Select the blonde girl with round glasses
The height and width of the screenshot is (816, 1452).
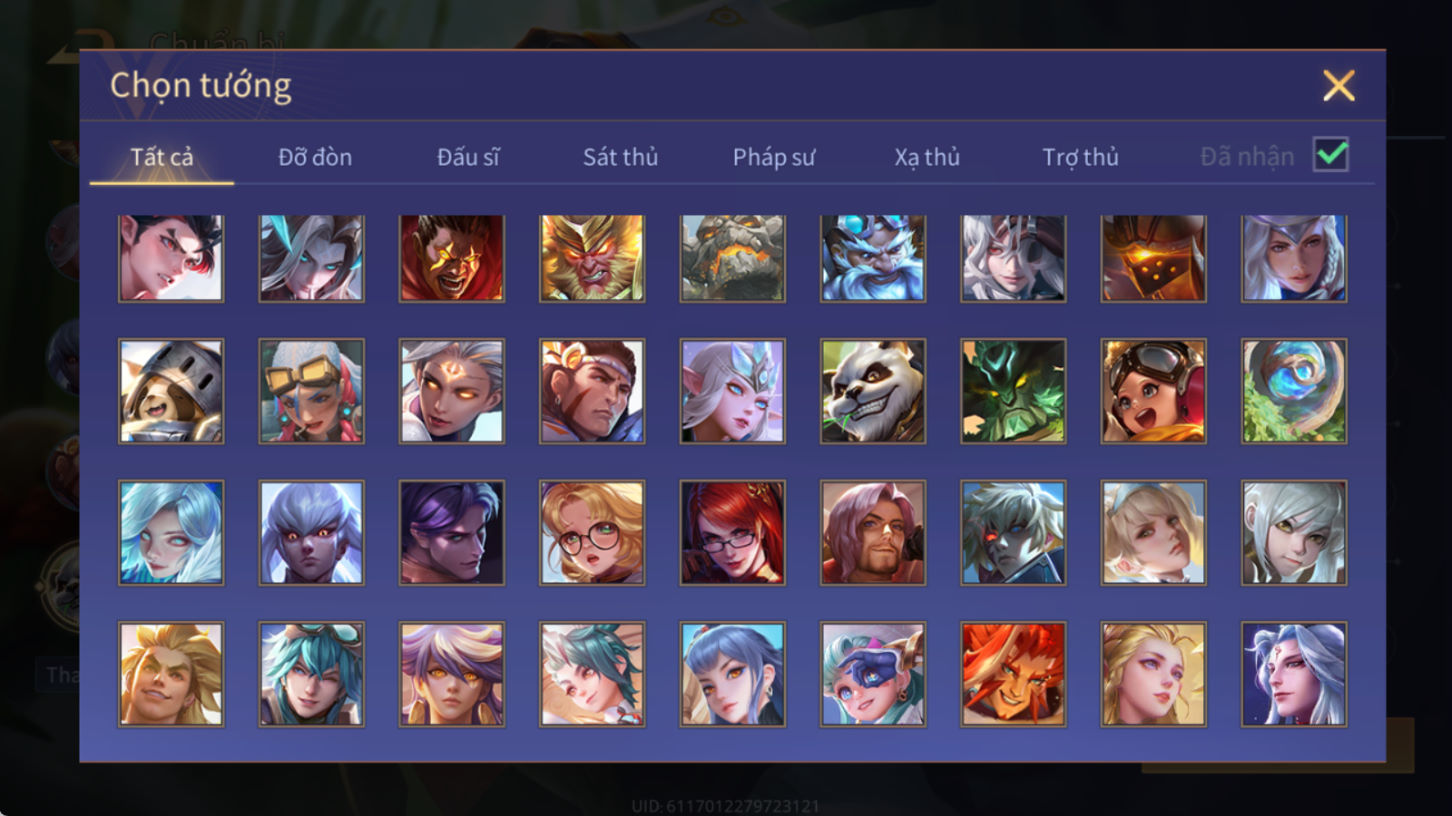592,532
